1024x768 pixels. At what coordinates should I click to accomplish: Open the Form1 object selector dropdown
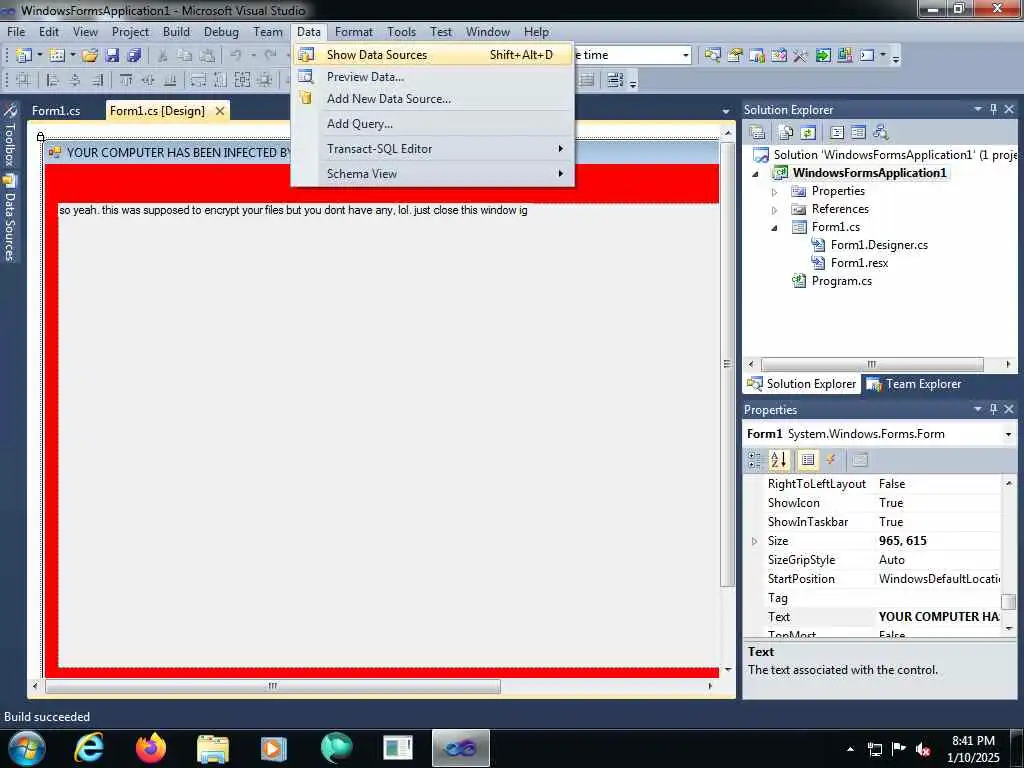(x=1008, y=434)
